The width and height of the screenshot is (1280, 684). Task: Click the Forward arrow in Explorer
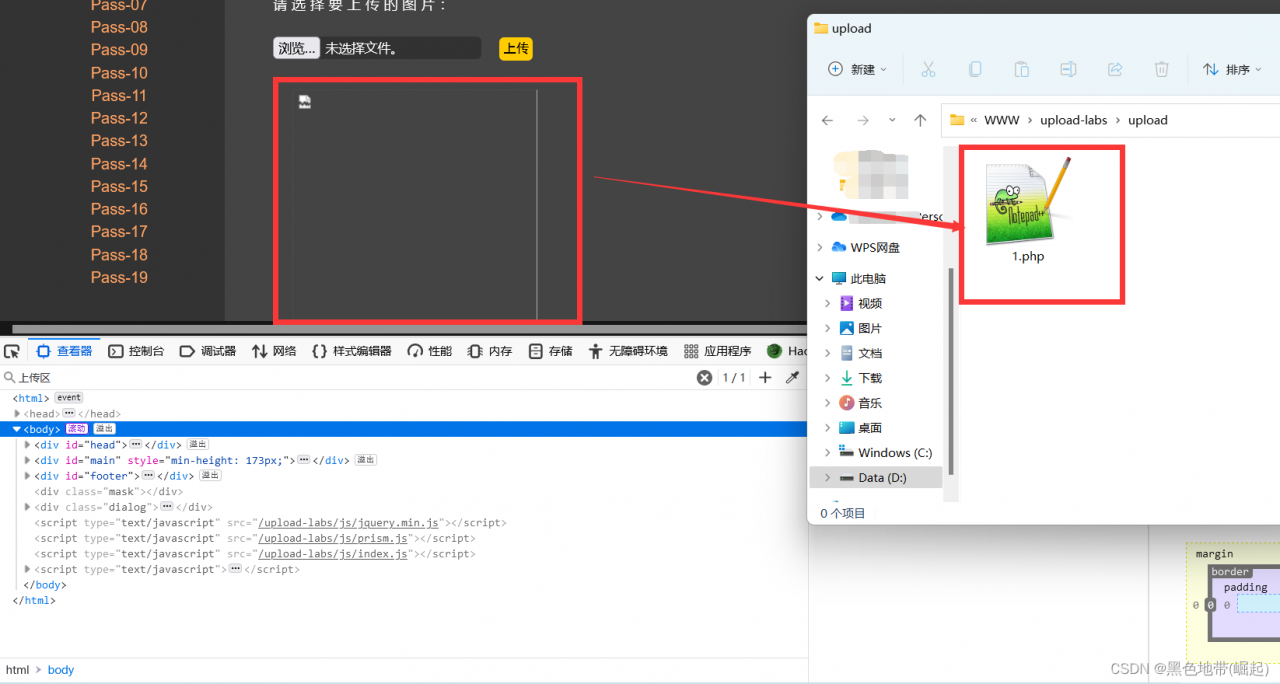click(x=863, y=120)
